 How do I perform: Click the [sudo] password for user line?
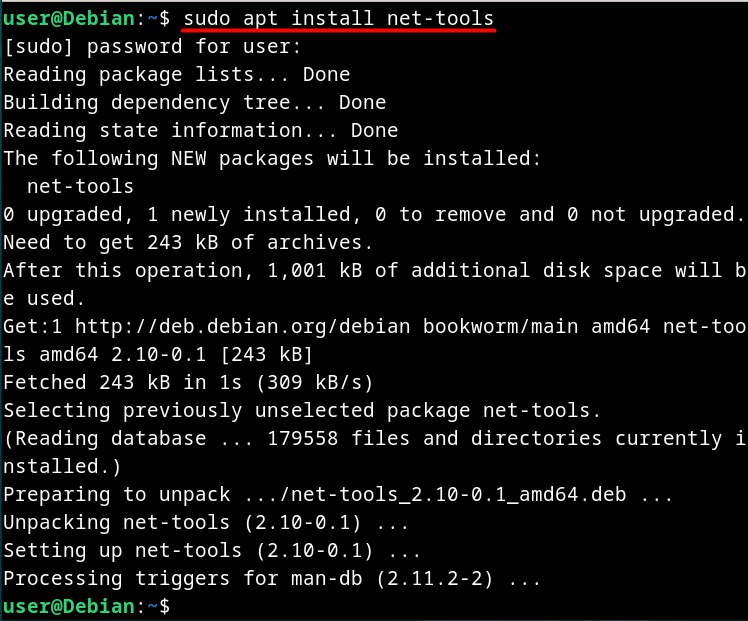152,47
